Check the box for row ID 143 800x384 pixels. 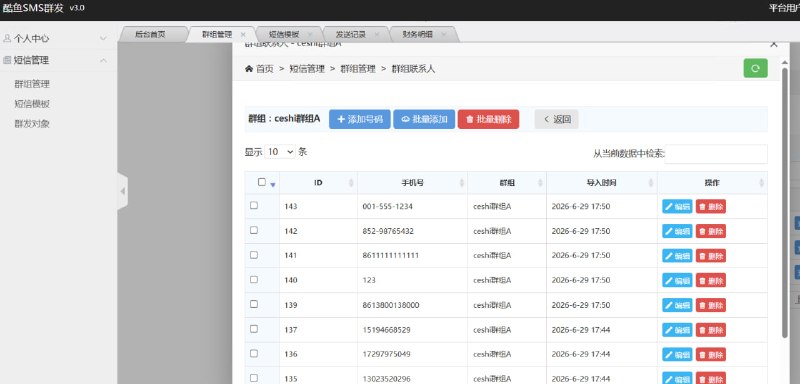pyautogui.click(x=254, y=205)
